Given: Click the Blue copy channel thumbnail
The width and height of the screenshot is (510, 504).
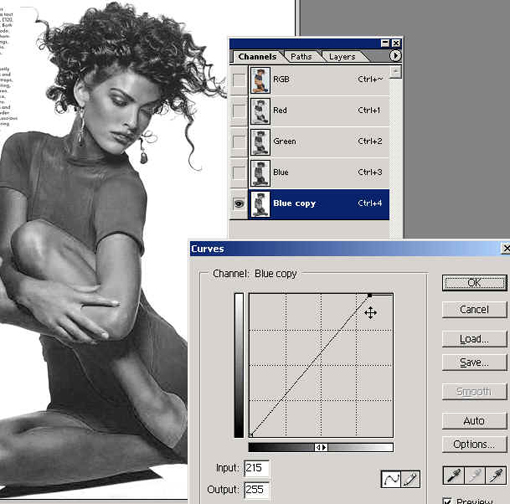Looking at the screenshot, I should [260, 204].
